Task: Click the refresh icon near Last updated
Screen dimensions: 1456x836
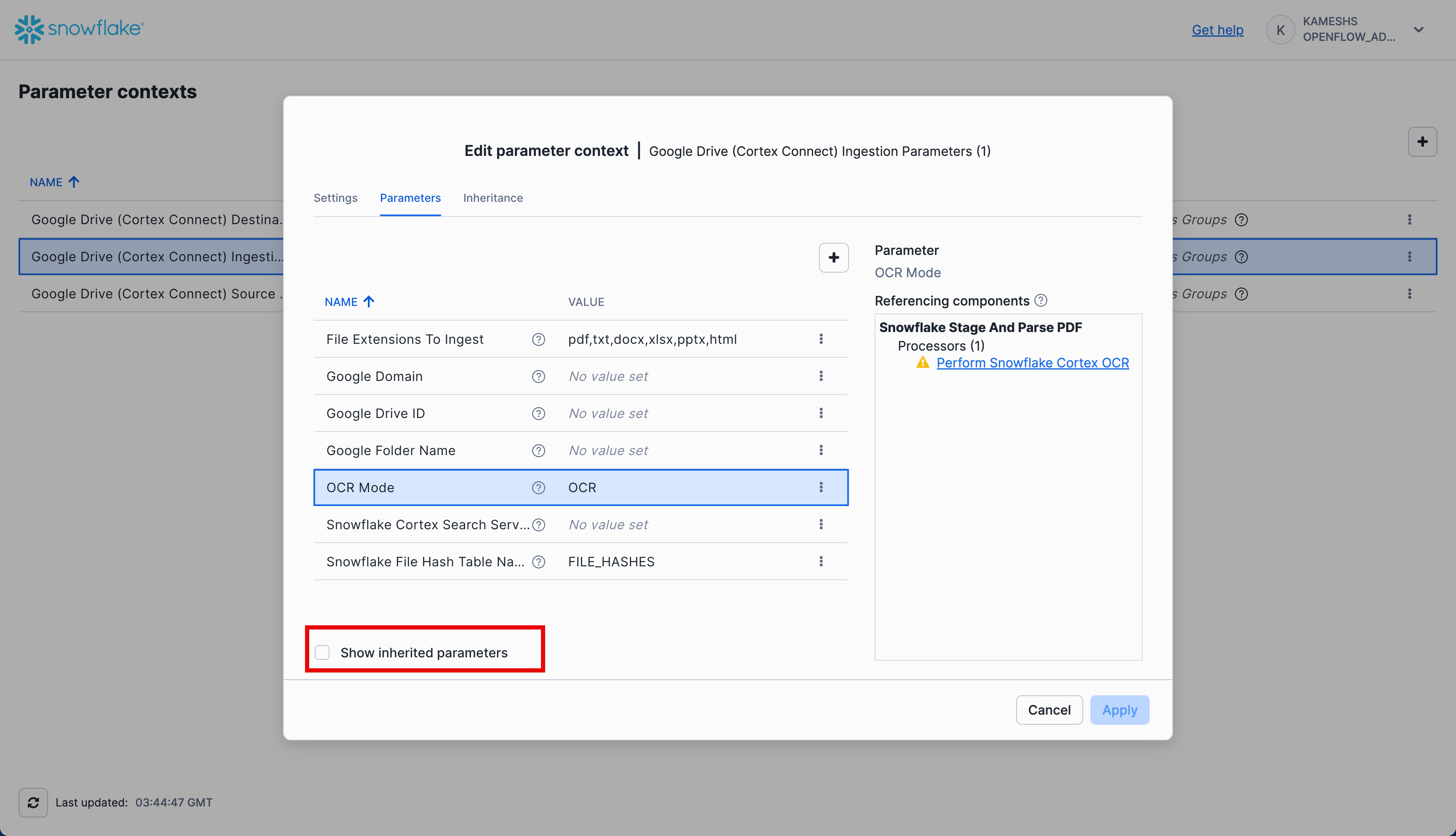Action: pos(33,802)
